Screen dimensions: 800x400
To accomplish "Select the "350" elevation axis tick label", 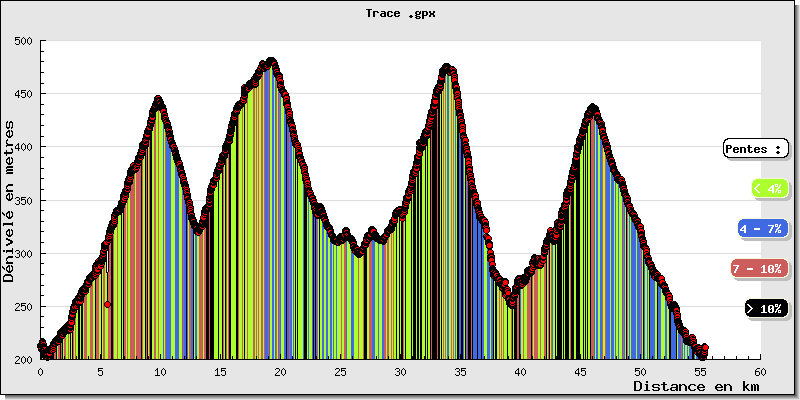I will (x=23, y=200).
